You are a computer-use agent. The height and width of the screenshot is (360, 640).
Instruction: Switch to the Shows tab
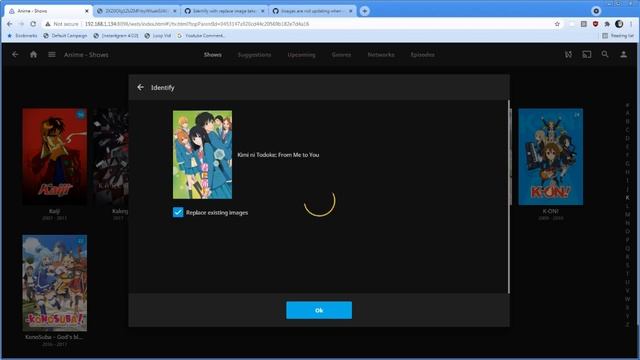click(x=213, y=55)
